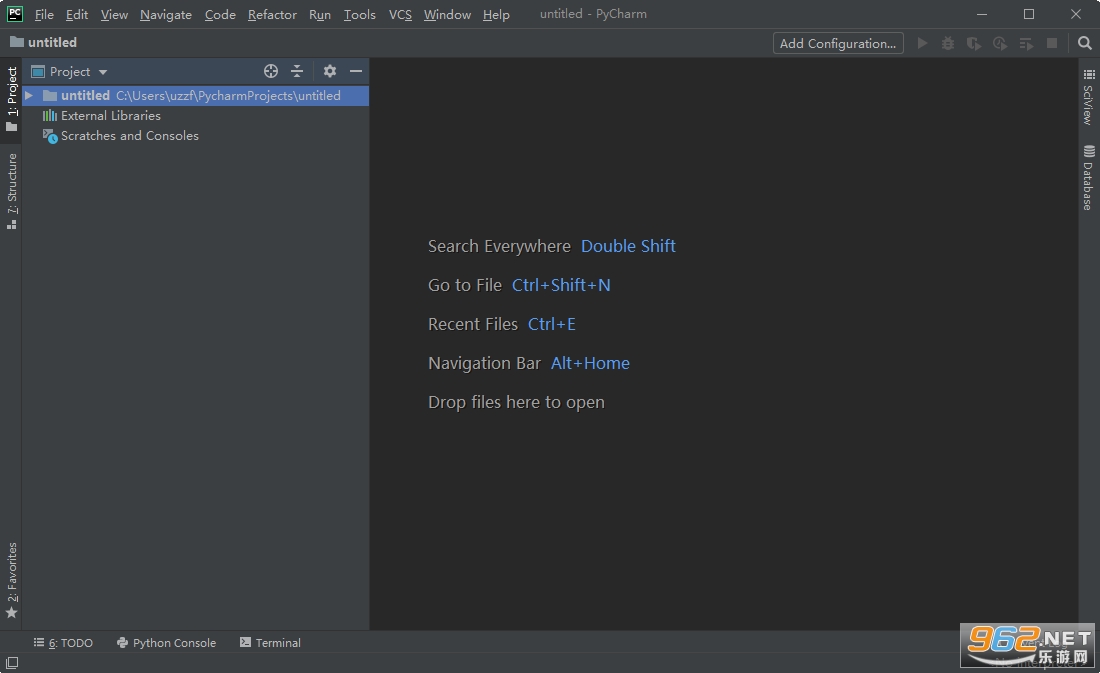This screenshot has height=673, width=1100.
Task: Open the 7: Structure side tab
Action: click(11, 191)
